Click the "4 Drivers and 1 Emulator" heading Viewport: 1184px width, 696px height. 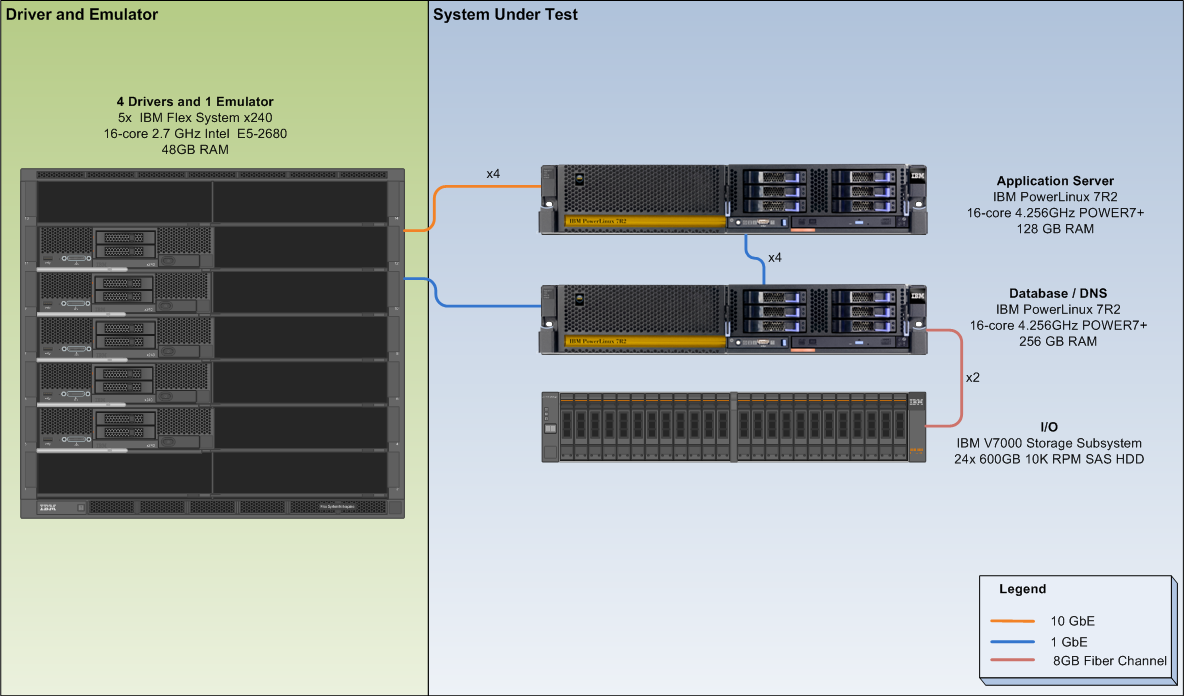[x=195, y=102]
